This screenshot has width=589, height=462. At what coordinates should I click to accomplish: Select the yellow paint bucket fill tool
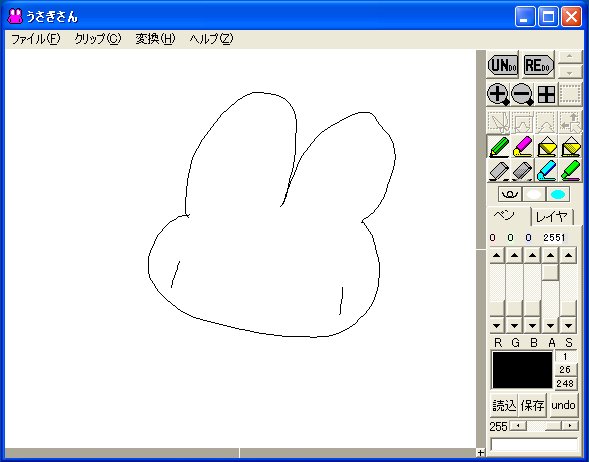pos(546,146)
